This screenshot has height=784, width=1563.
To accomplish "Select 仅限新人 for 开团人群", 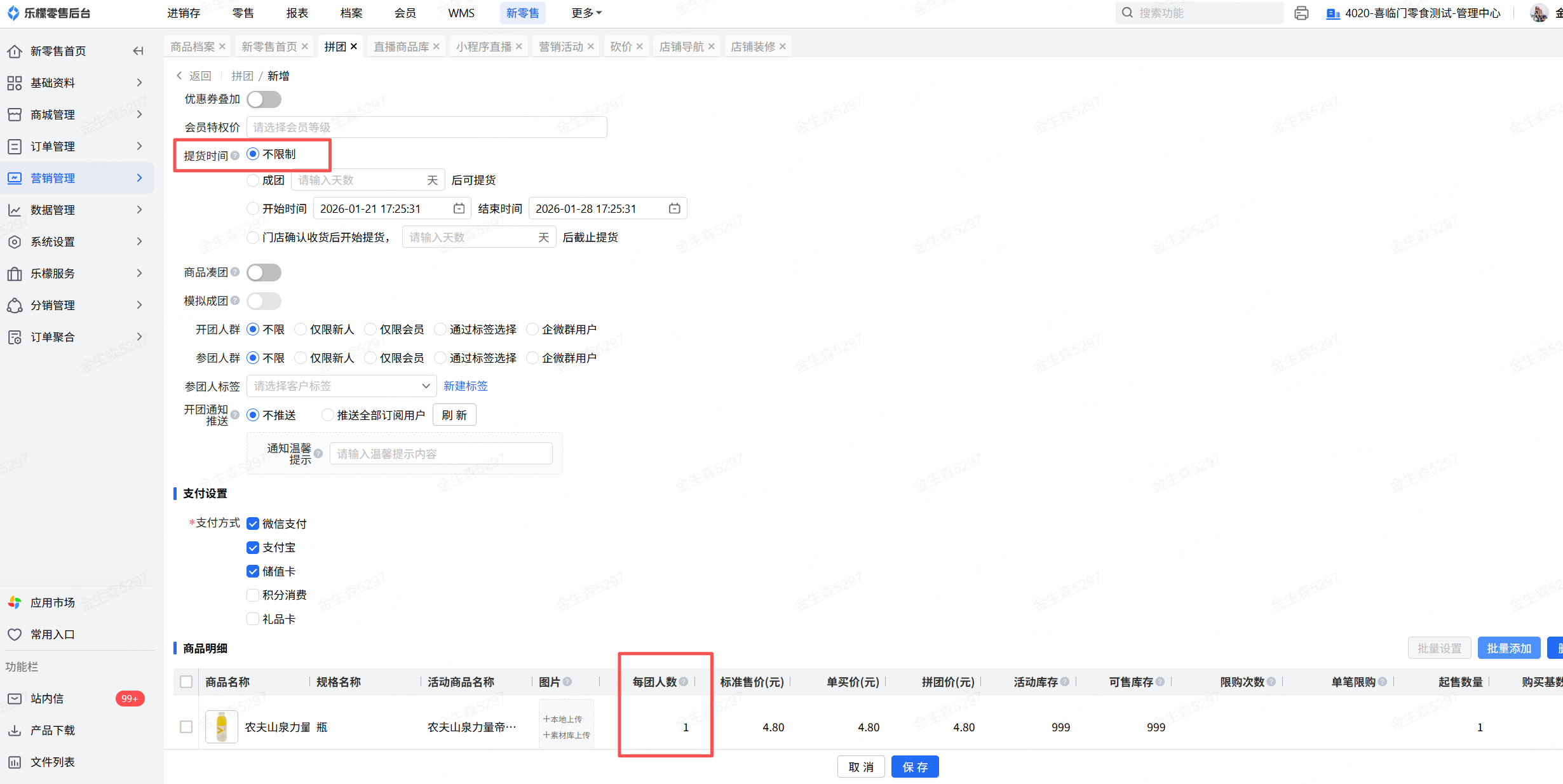I will pos(301,329).
